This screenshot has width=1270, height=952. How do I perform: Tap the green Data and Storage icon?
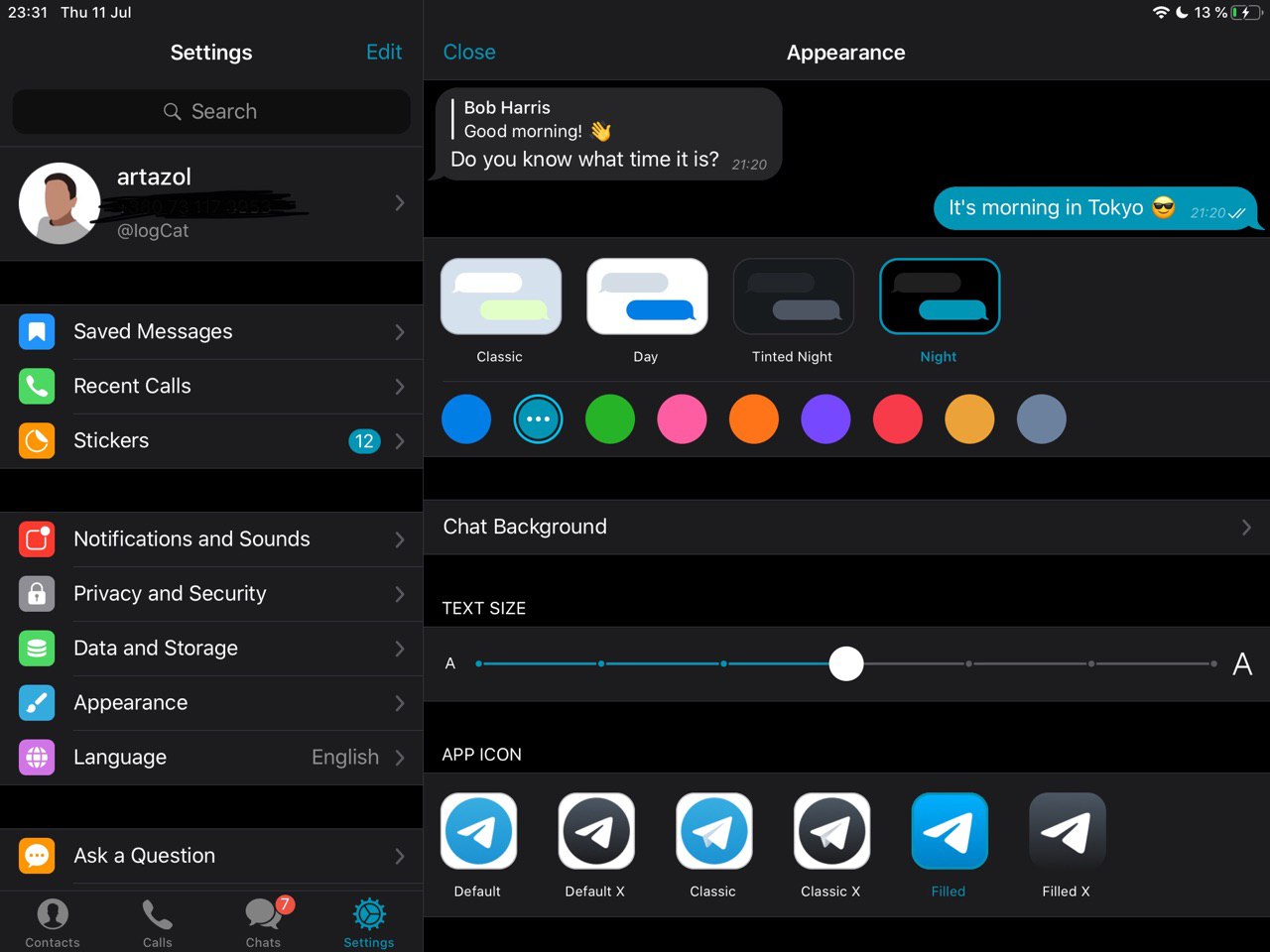(37, 648)
